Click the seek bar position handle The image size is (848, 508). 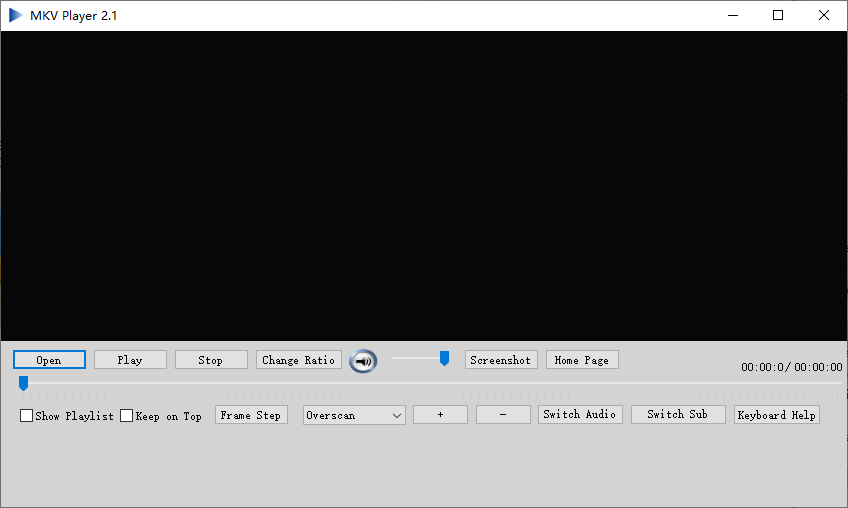23,383
